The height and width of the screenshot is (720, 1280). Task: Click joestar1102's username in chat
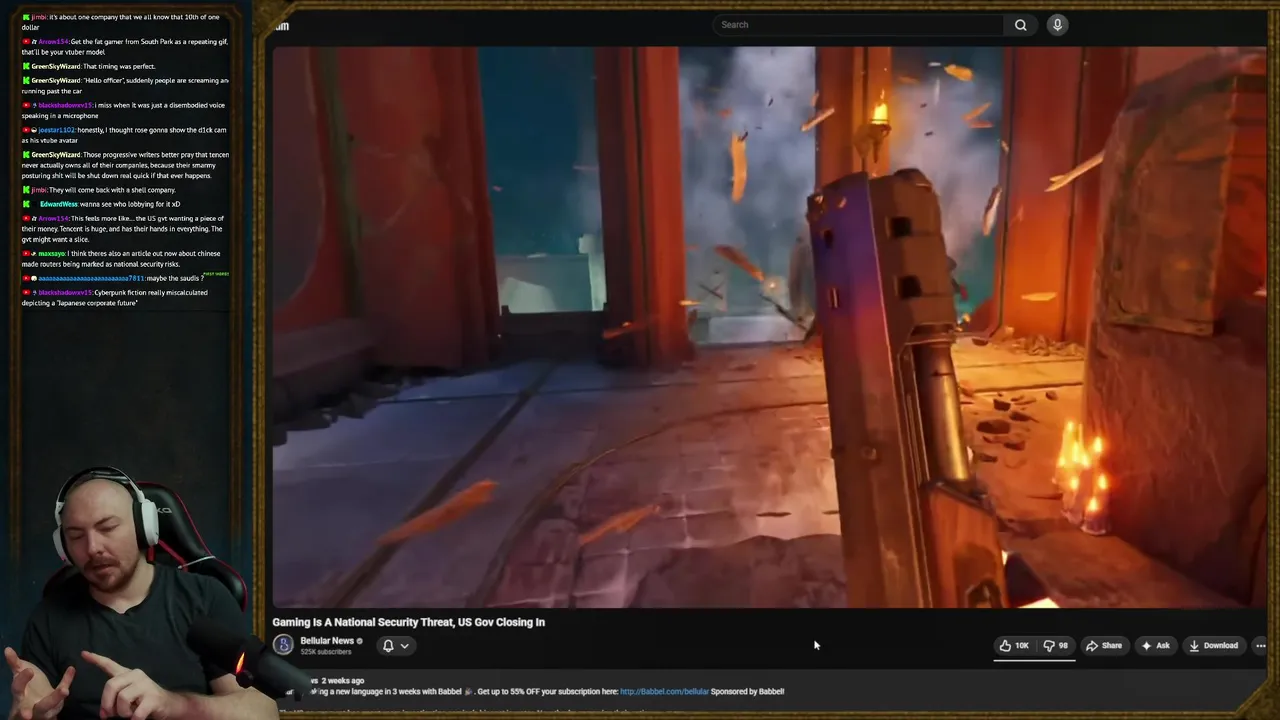(x=56, y=130)
